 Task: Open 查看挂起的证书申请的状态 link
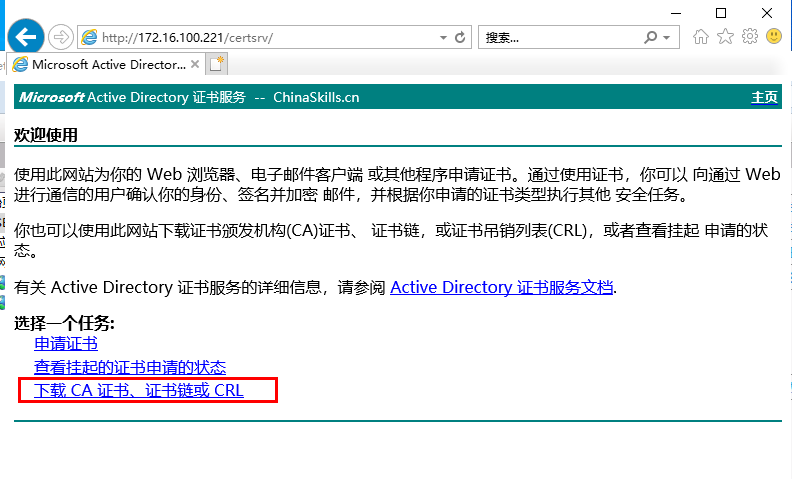tap(130, 367)
